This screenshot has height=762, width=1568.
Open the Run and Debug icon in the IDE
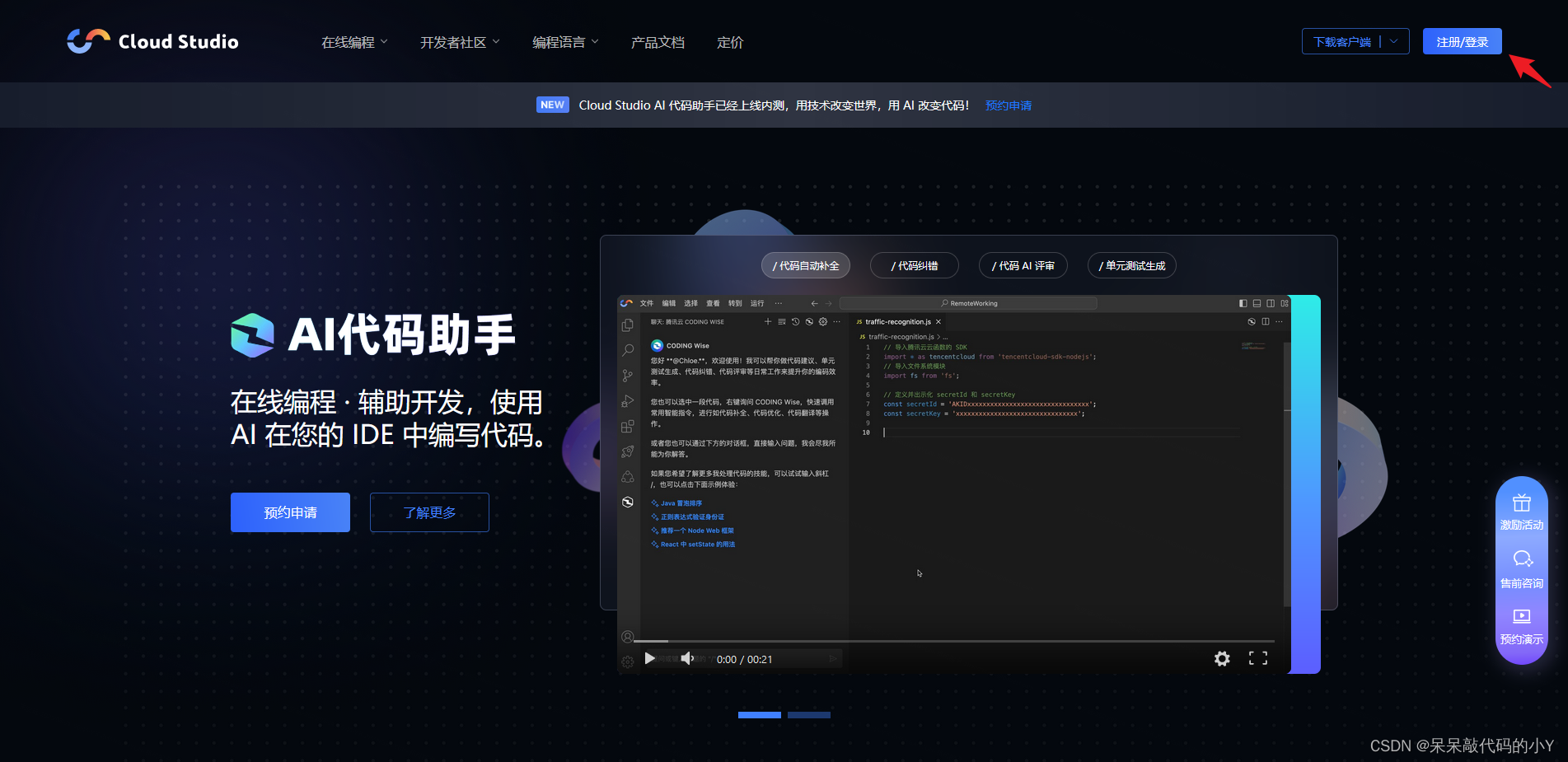click(x=628, y=401)
